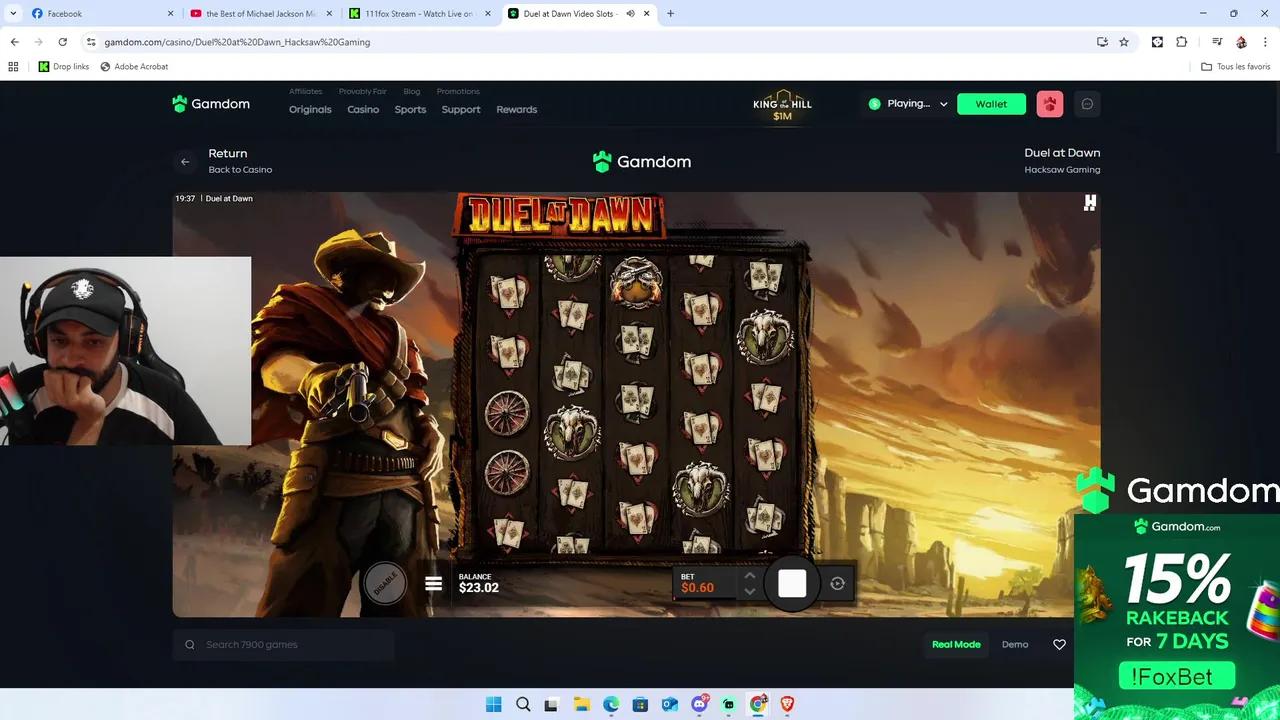Open the Chrome profile avatar
This screenshot has height=720, width=1280.
coord(1241,42)
